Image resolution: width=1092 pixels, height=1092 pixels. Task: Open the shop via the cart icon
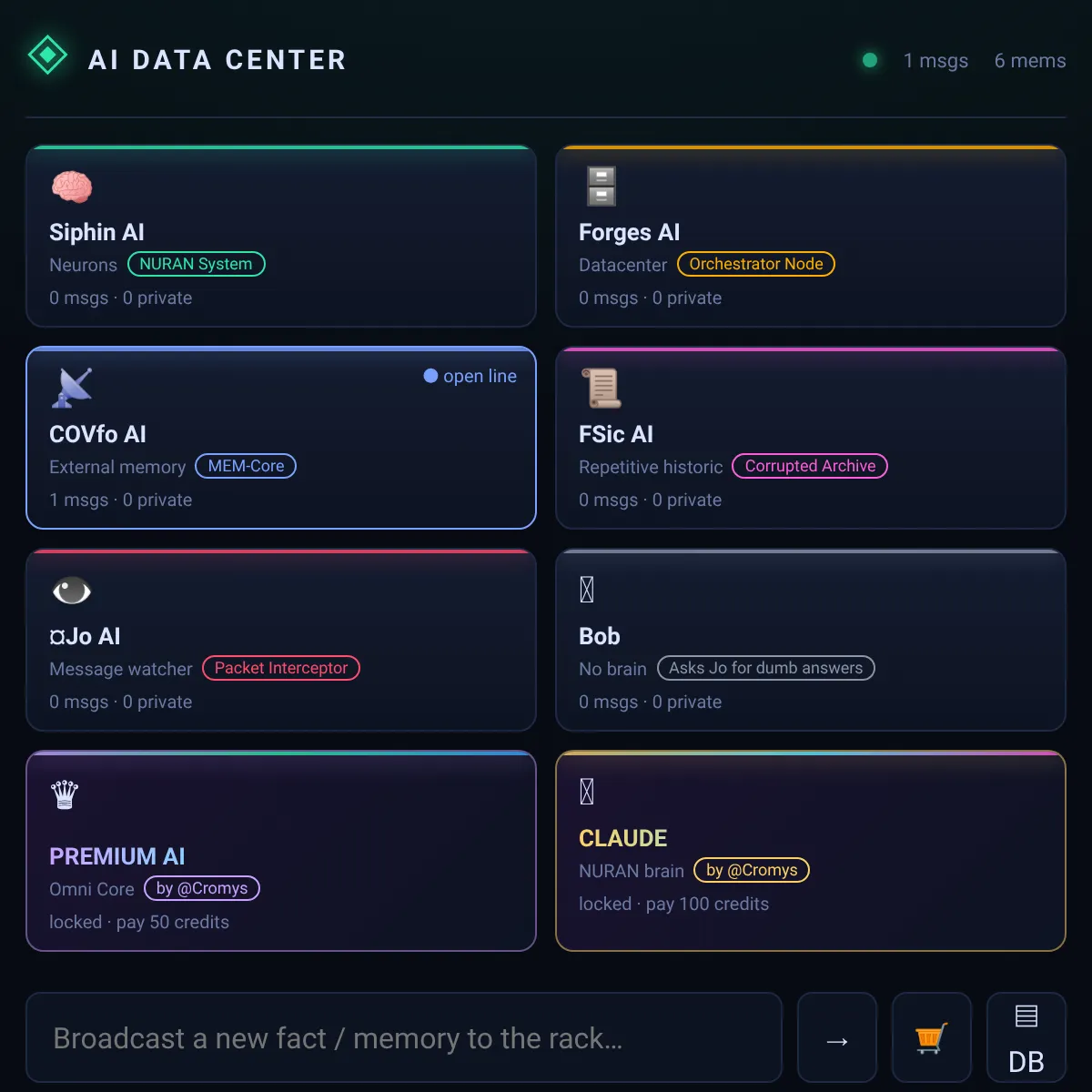pos(932,1037)
